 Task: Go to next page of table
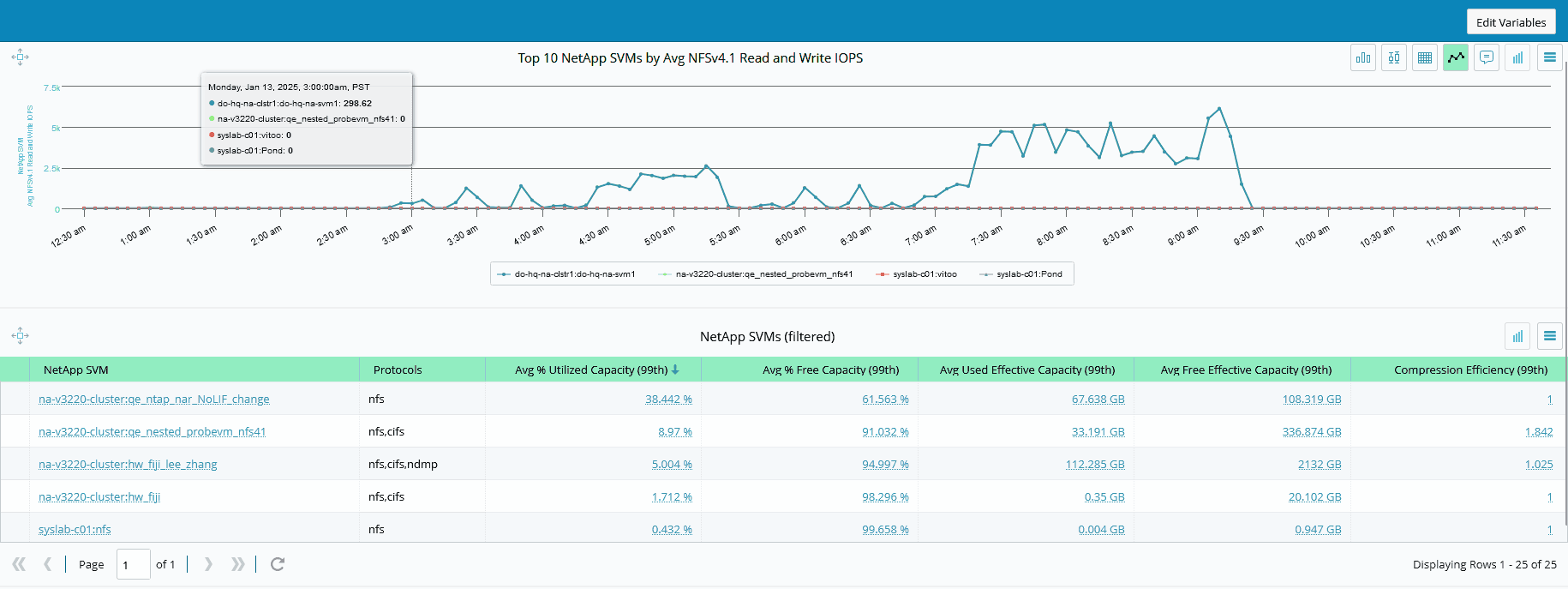coord(208,564)
